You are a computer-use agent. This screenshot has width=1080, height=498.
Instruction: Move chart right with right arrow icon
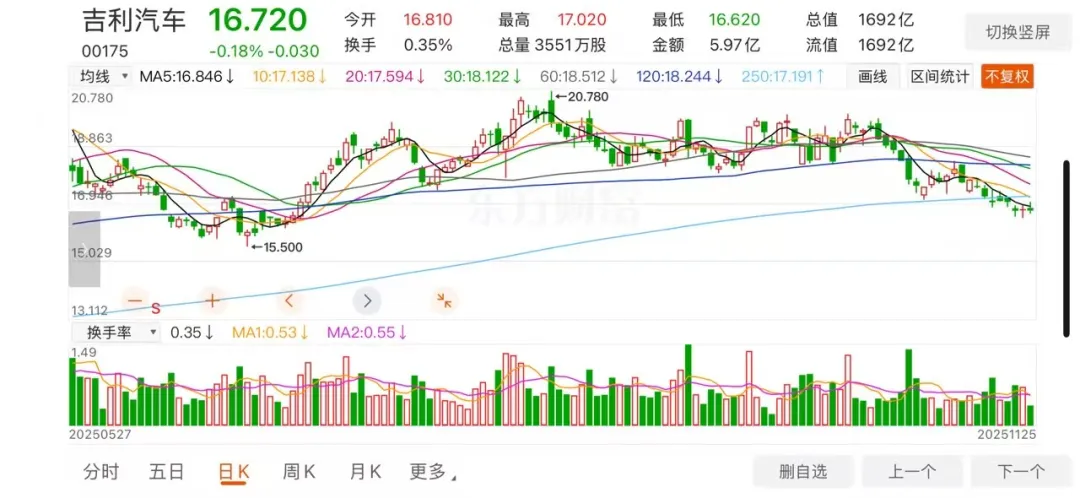click(367, 300)
